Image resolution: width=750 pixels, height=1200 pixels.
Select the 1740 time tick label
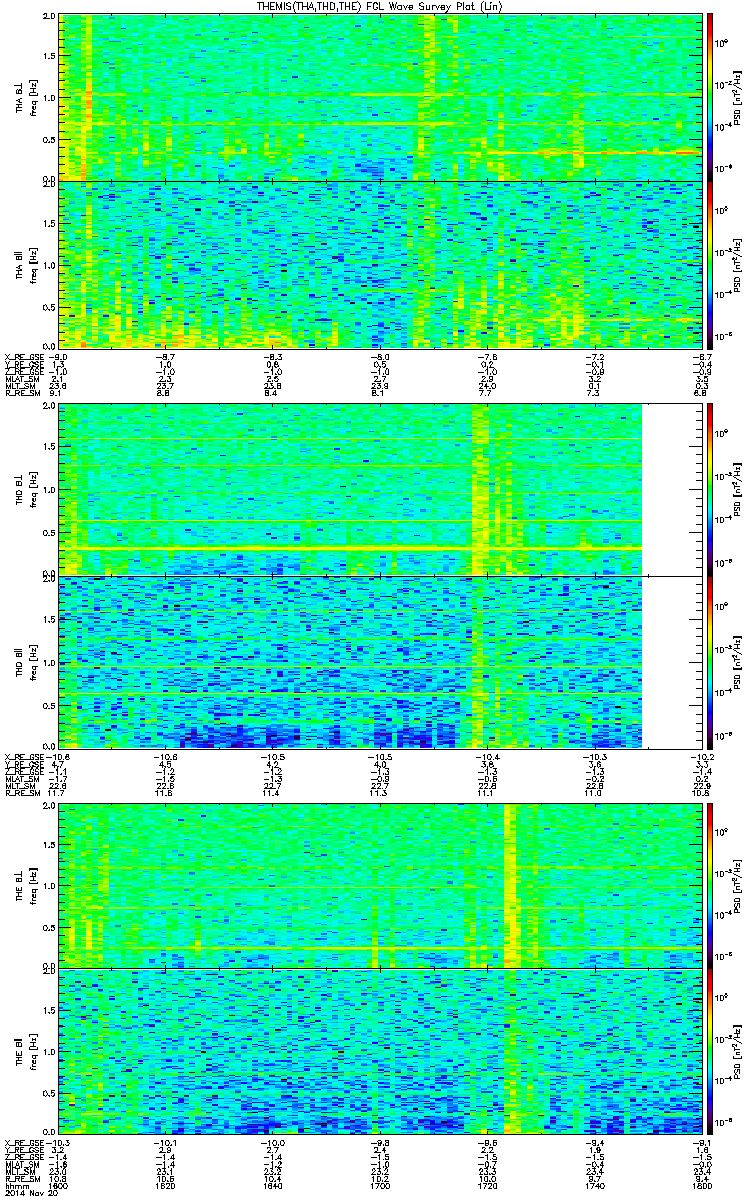pos(593,1185)
